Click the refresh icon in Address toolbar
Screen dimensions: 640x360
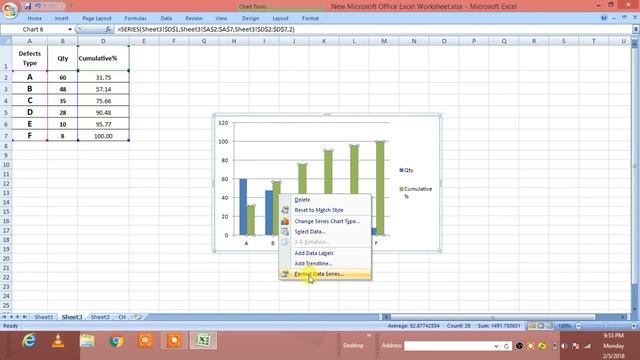pyautogui.click(x=507, y=346)
